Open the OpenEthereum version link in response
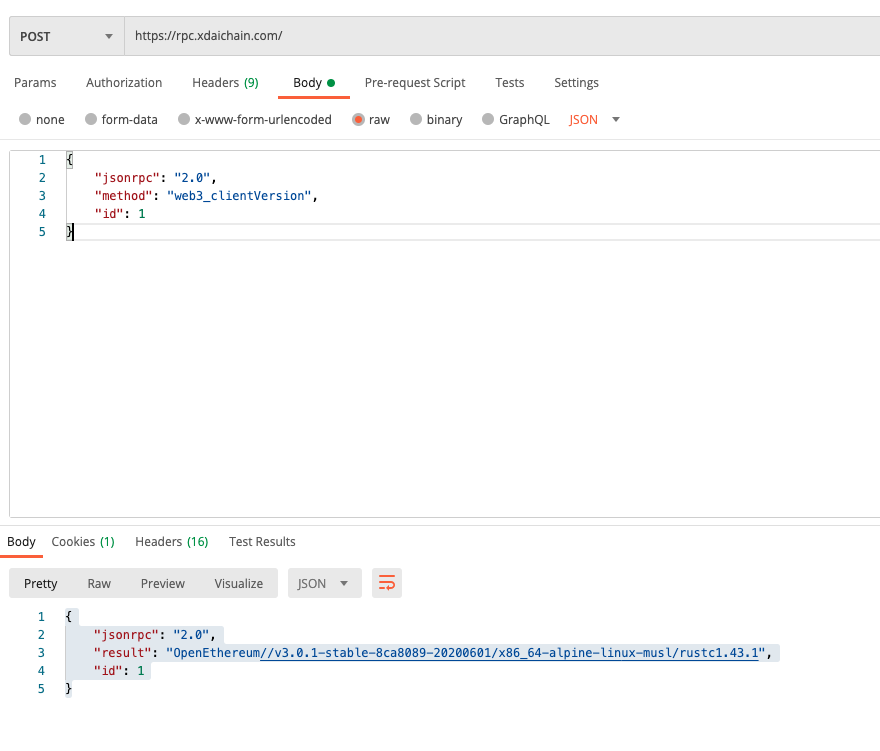The width and height of the screenshot is (880, 751). 510,653
